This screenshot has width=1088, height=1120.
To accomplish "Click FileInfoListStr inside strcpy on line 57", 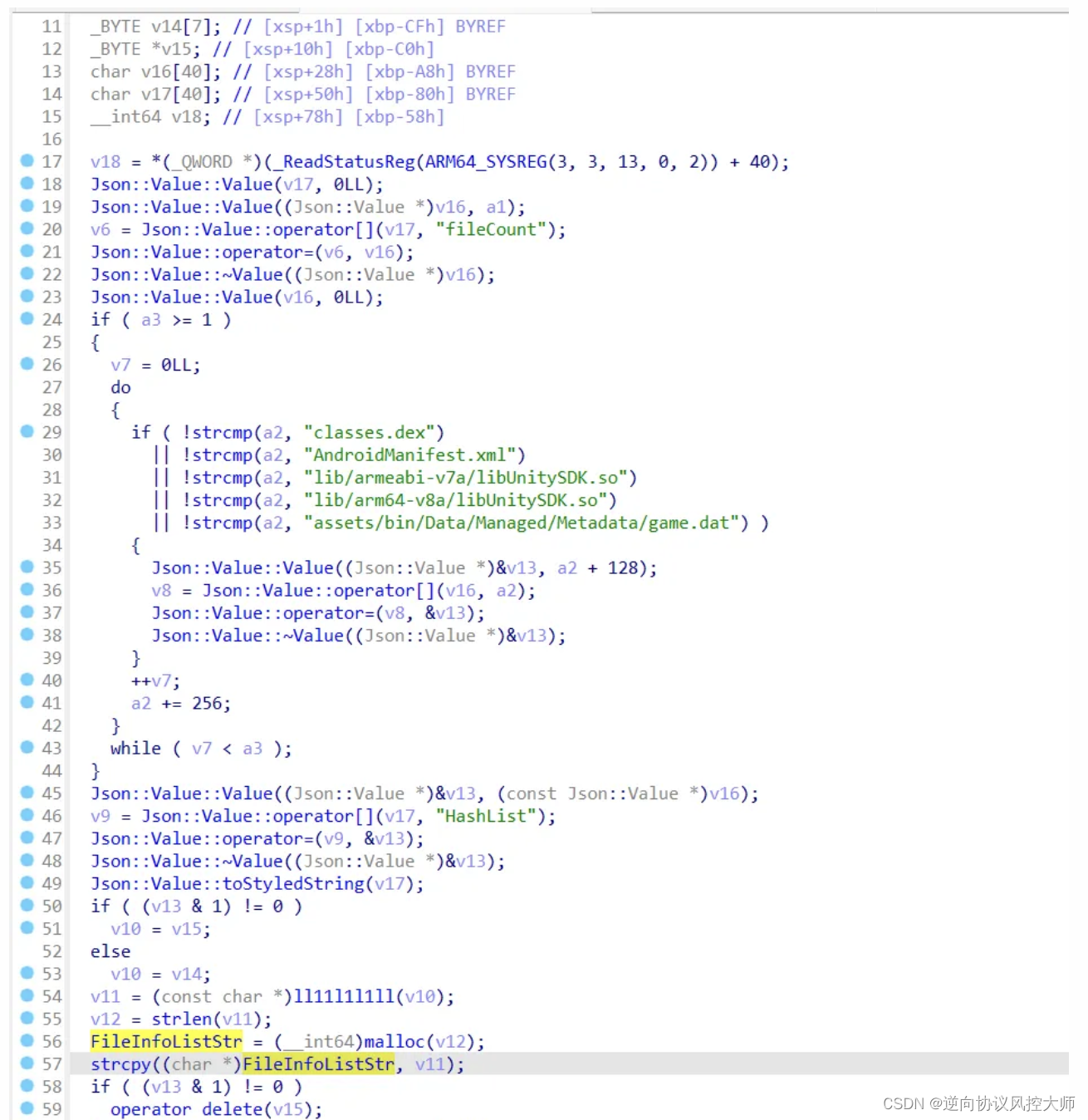I will [318, 1064].
